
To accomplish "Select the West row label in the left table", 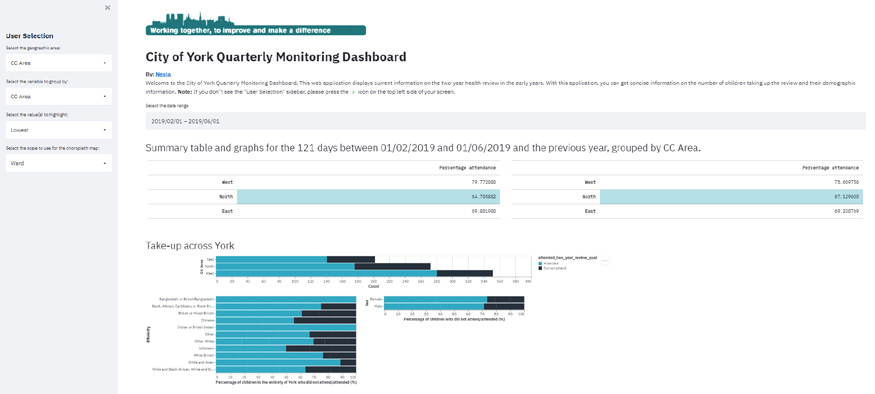I will [x=227, y=182].
